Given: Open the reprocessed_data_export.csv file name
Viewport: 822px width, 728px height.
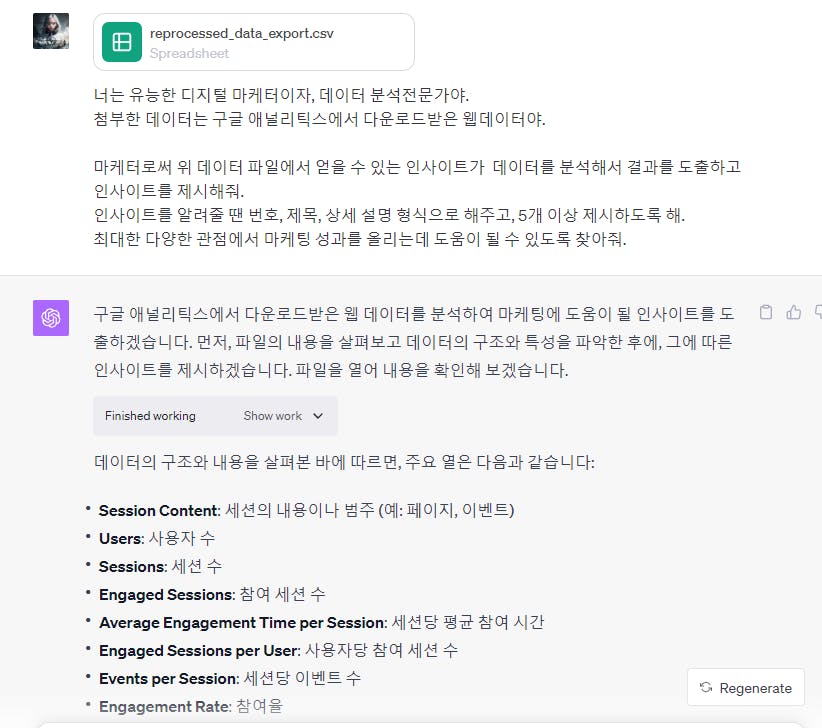Looking at the screenshot, I should (x=242, y=34).
